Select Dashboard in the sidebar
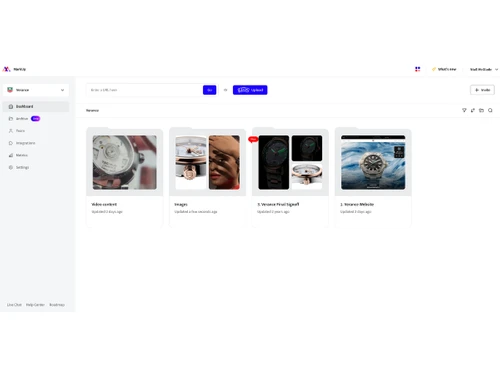Viewport: 500px width, 375px height. point(36,107)
